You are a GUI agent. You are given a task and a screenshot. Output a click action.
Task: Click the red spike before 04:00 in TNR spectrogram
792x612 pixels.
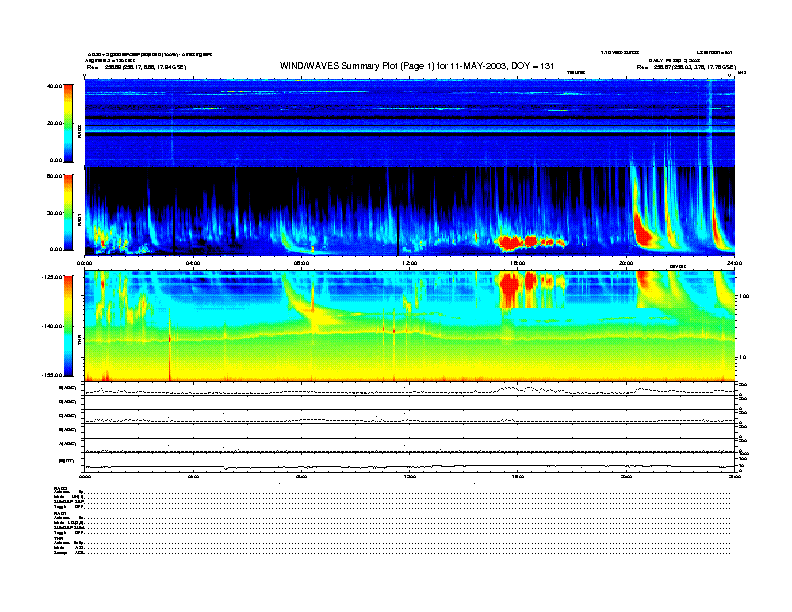[169, 348]
